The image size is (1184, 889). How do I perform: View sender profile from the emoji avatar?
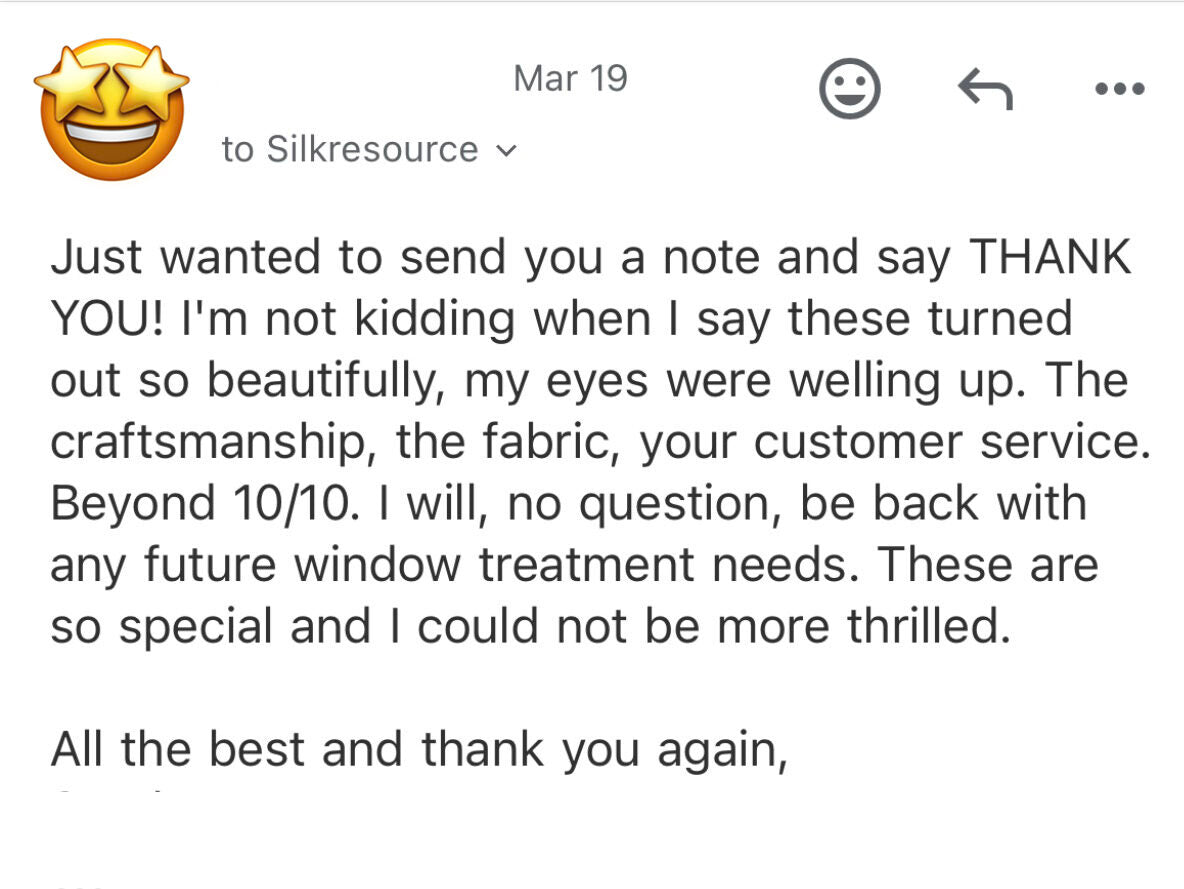point(110,110)
